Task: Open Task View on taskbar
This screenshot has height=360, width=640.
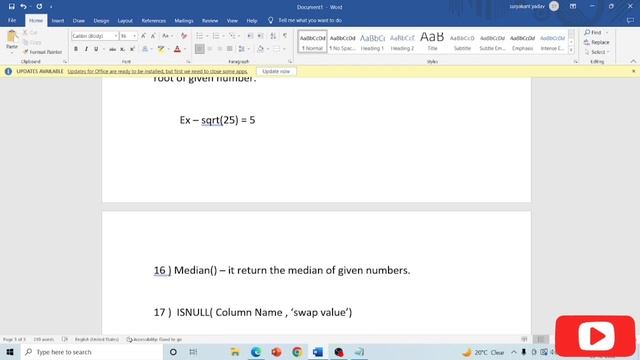Action: (x=193, y=352)
